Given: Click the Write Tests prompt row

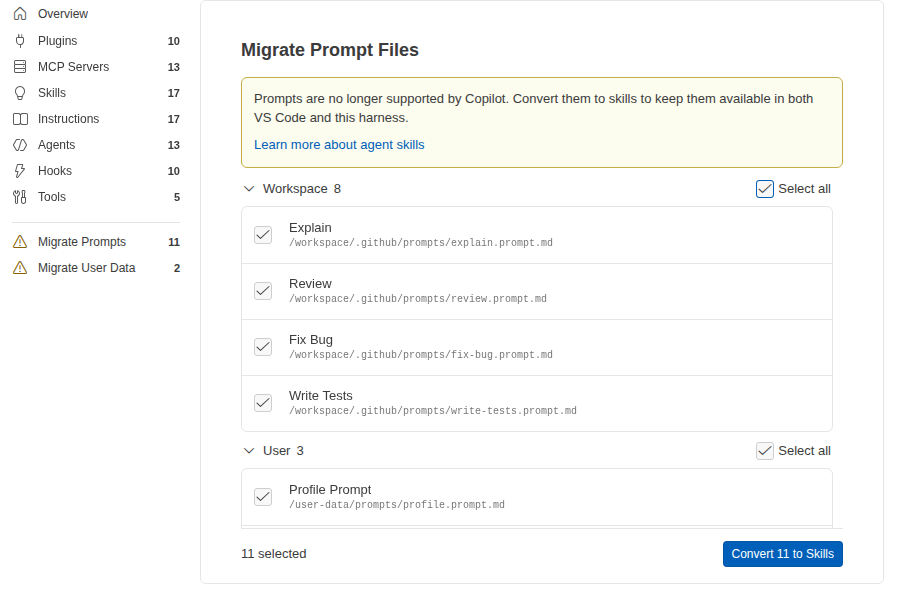Looking at the screenshot, I should tap(537, 404).
